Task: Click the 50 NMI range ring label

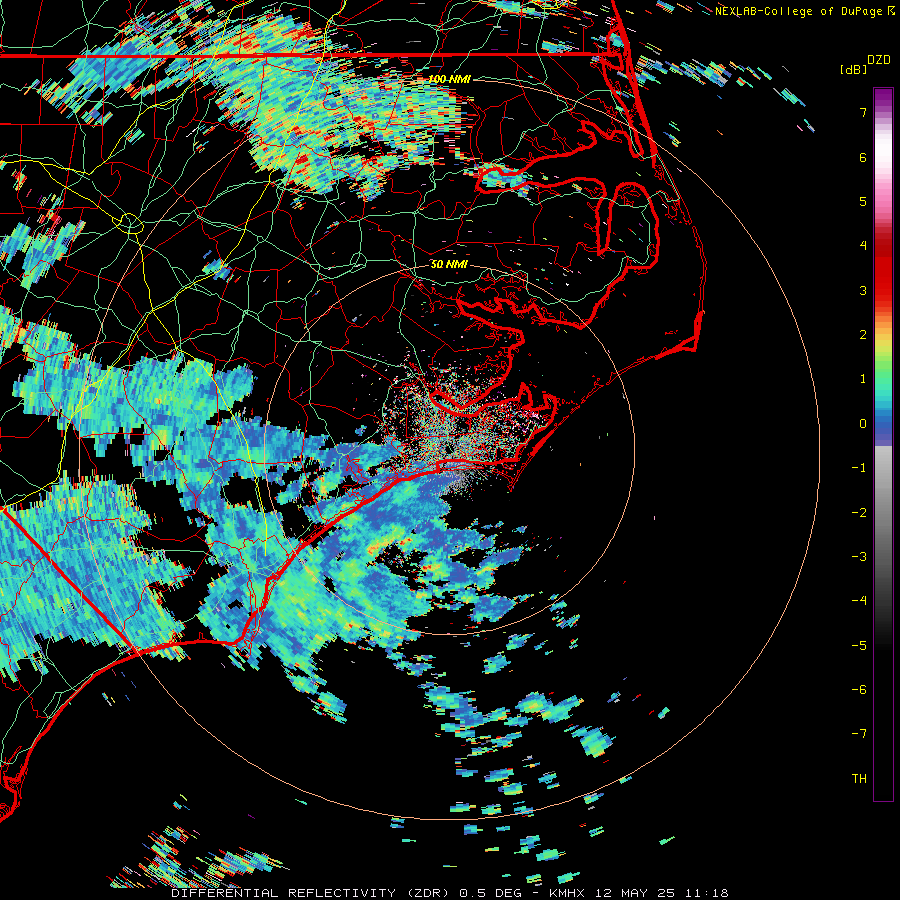Action: (449, 265)
